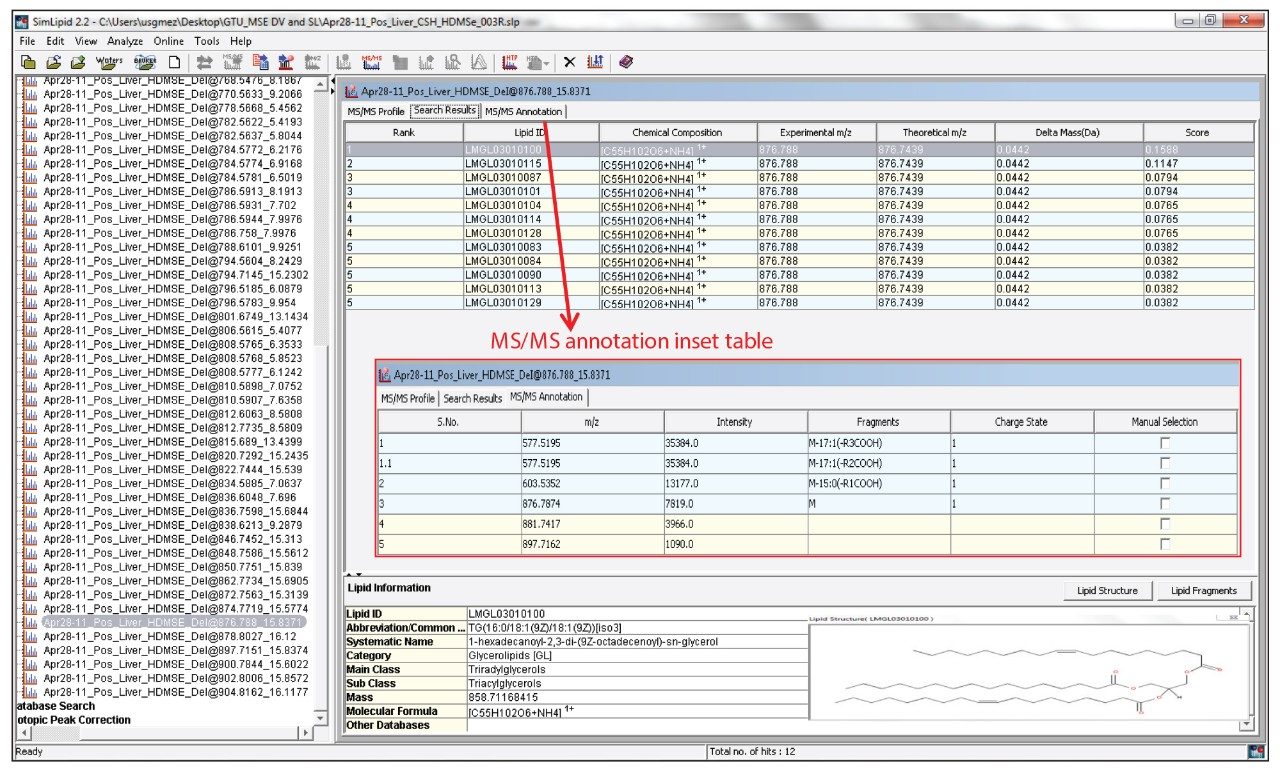Click the second folder icon with arrow
Viewport: 1280px width, 775px height.
53,61
